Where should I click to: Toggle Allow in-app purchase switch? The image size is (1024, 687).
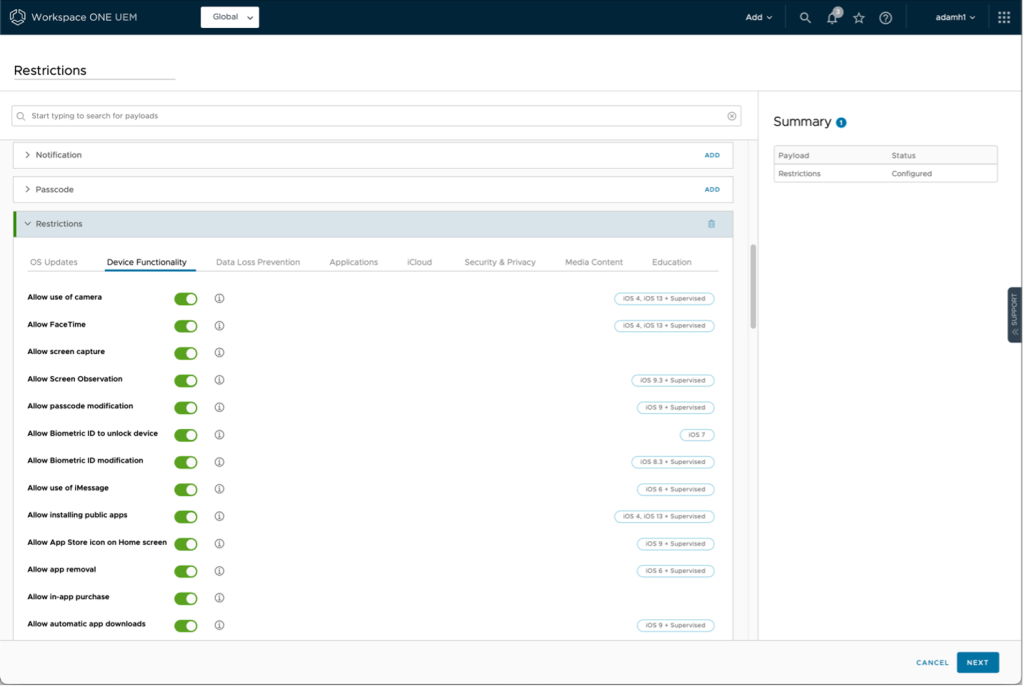tap(186, 598)
